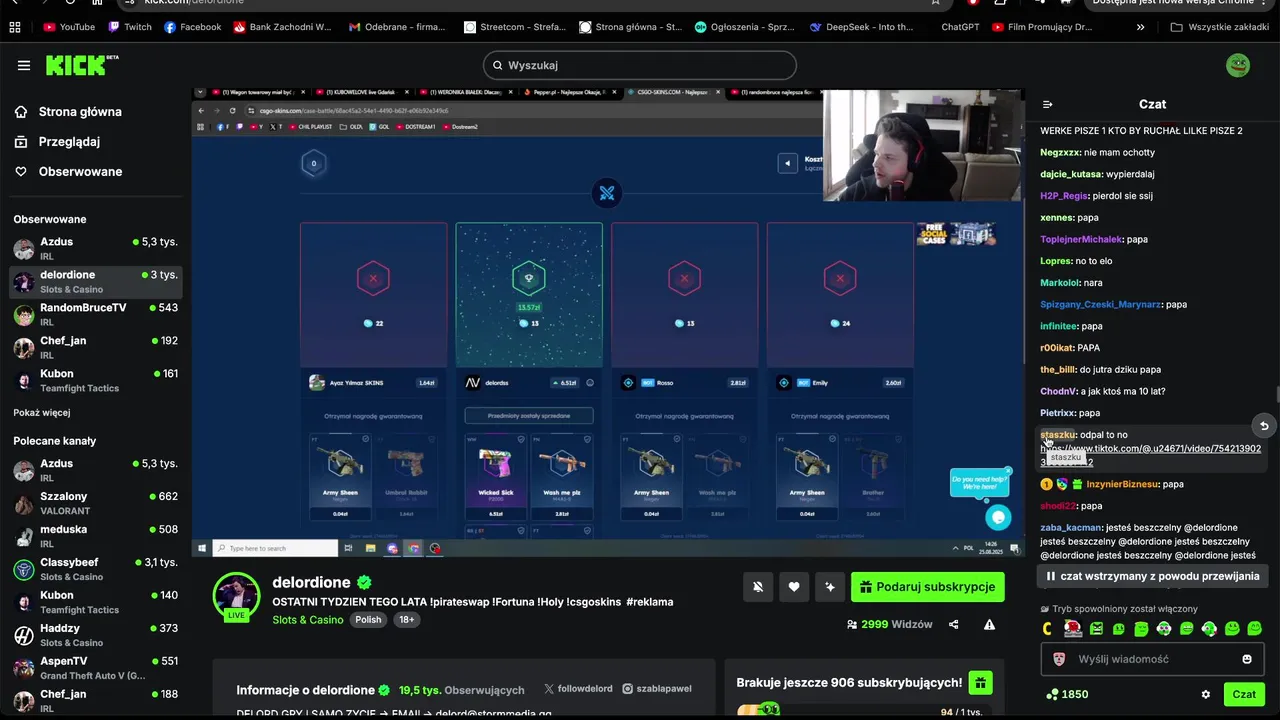Screen dimensions: 1280x720
Task: Click the streamer webcam overlay in video
Action: point(921,146)
